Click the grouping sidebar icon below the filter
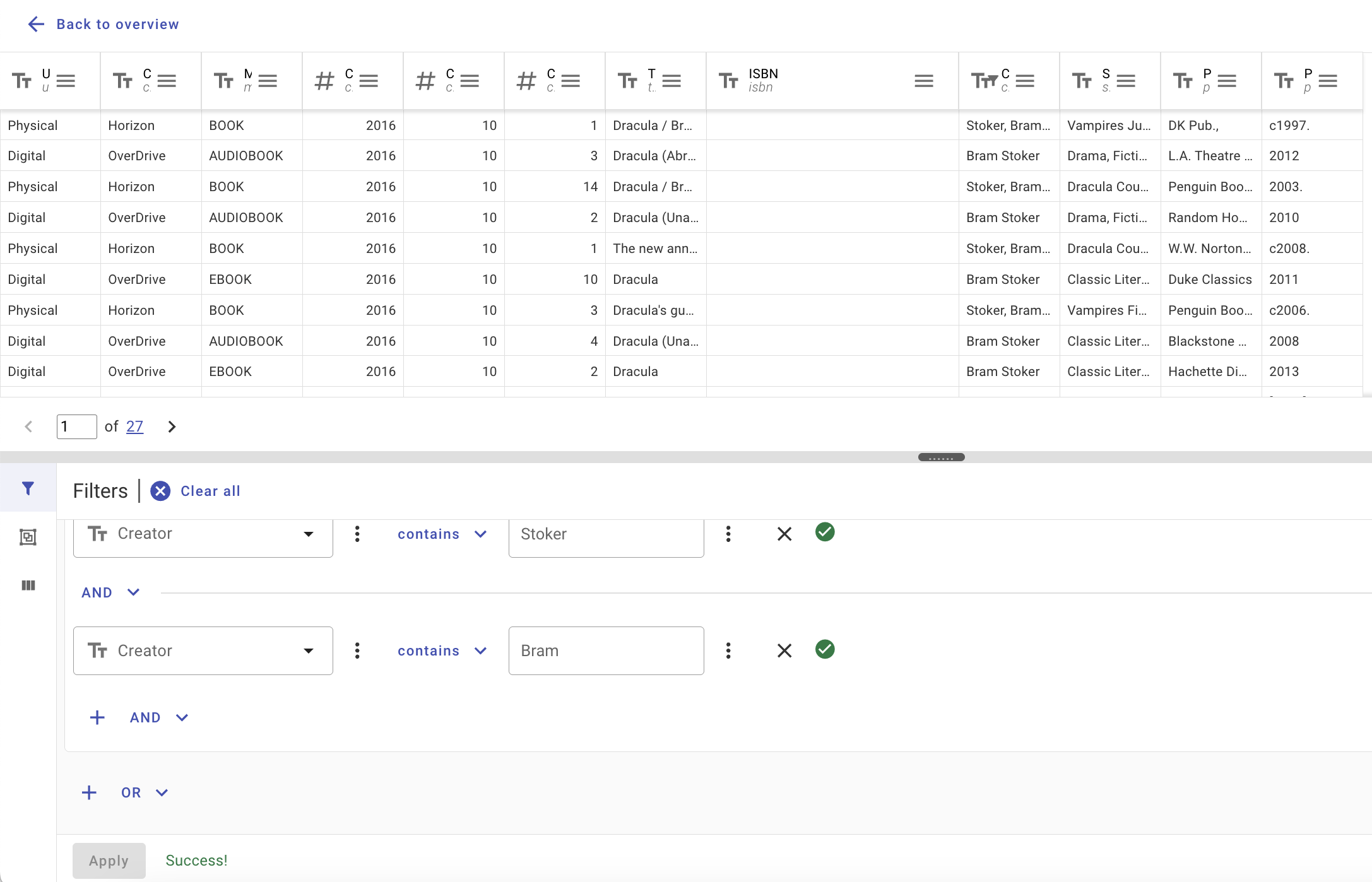The height and width of the screenshot is (882, 1372). [28, 537]
